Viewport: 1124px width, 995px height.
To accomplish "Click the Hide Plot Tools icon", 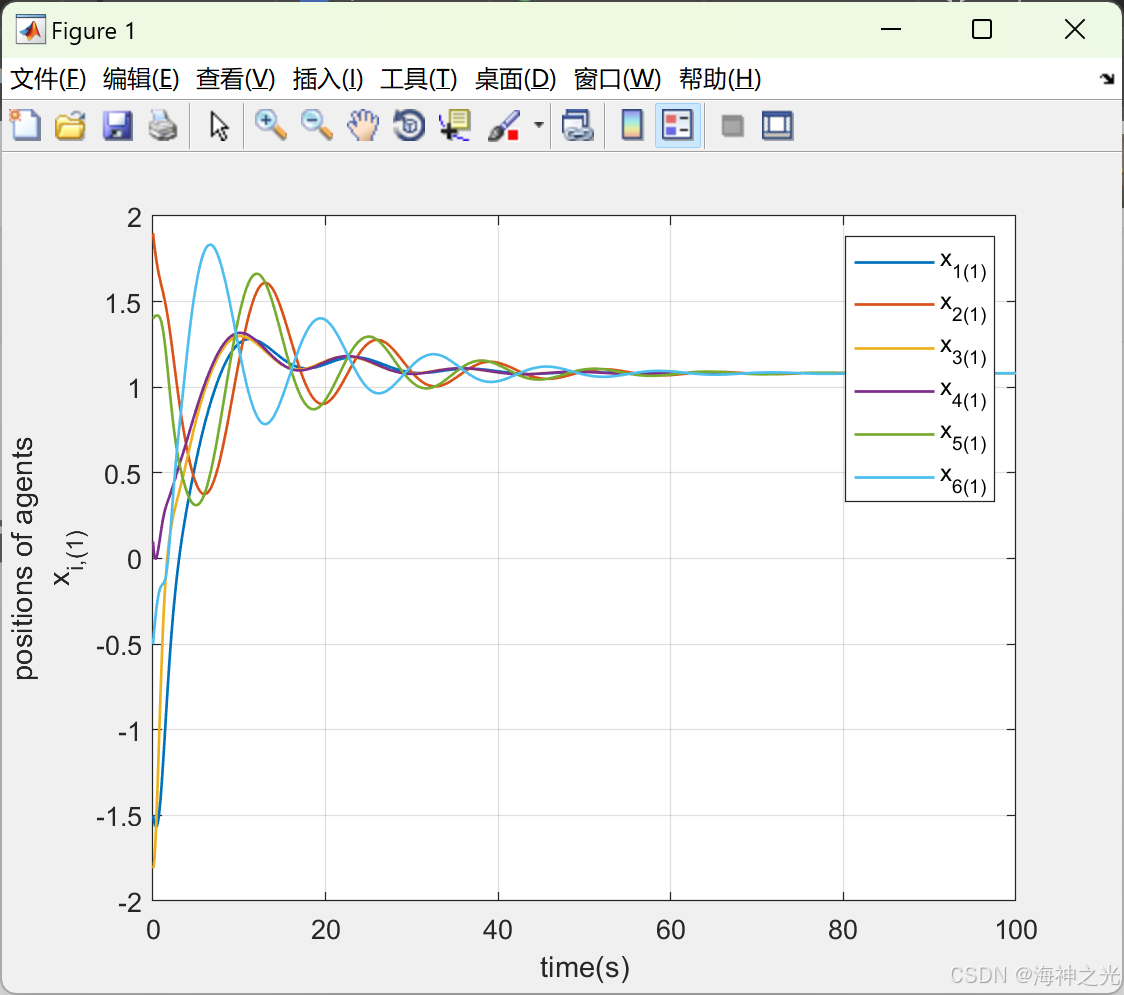I will click(732, 126).
